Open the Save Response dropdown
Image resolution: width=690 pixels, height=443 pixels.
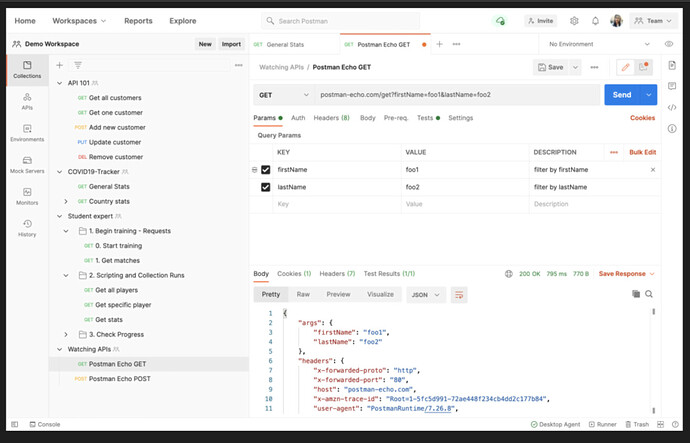coord(627,274)
